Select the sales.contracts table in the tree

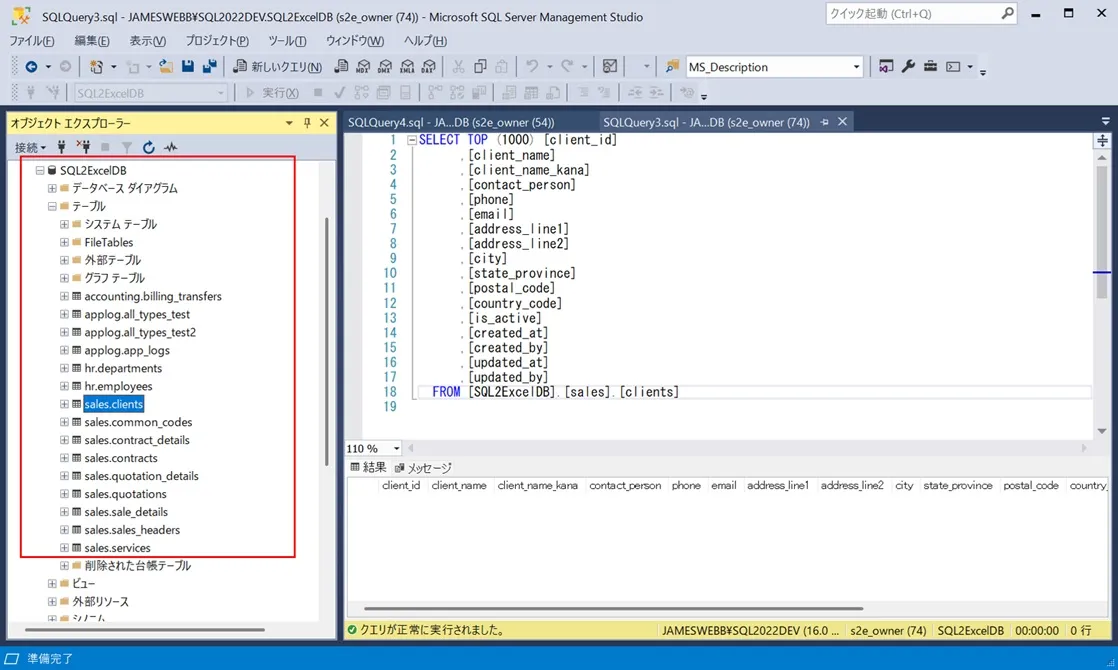120,458
